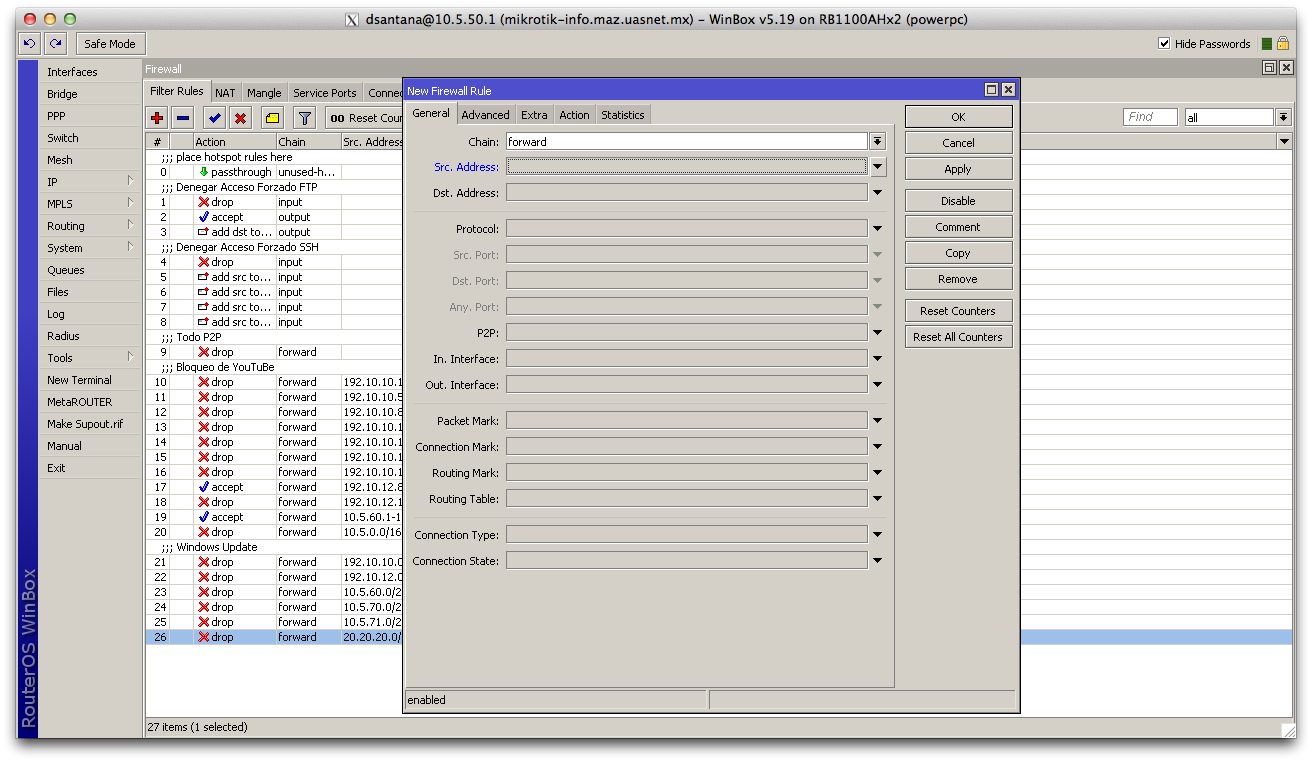
Task: Expand the Dst. Address field arrow
Action: coord(877,193)
